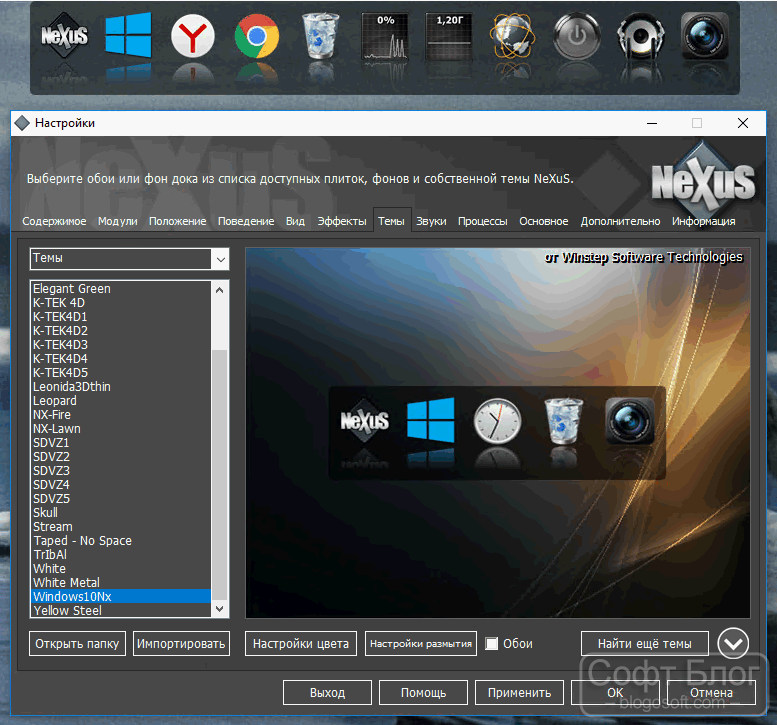
Task: Expand the Темы dropdown list
Action: [221, 259]
